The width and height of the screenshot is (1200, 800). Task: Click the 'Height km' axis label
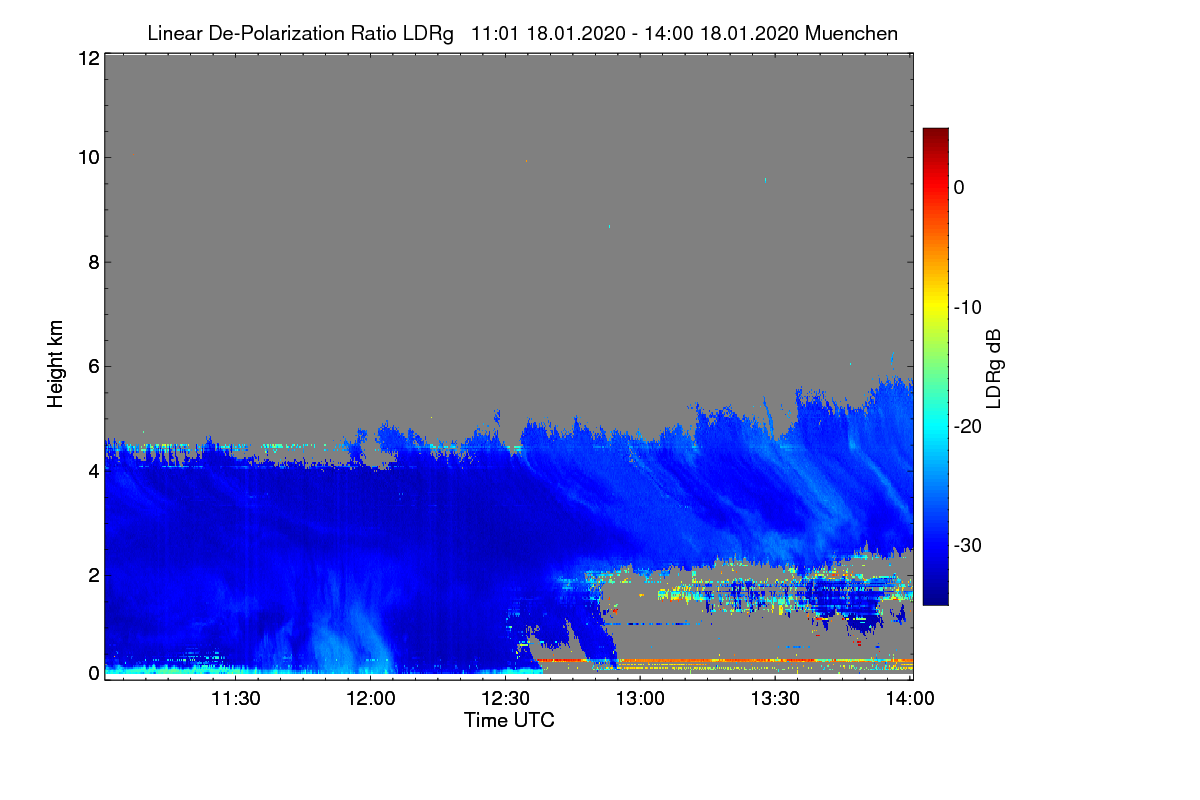(x=56, y=364)
